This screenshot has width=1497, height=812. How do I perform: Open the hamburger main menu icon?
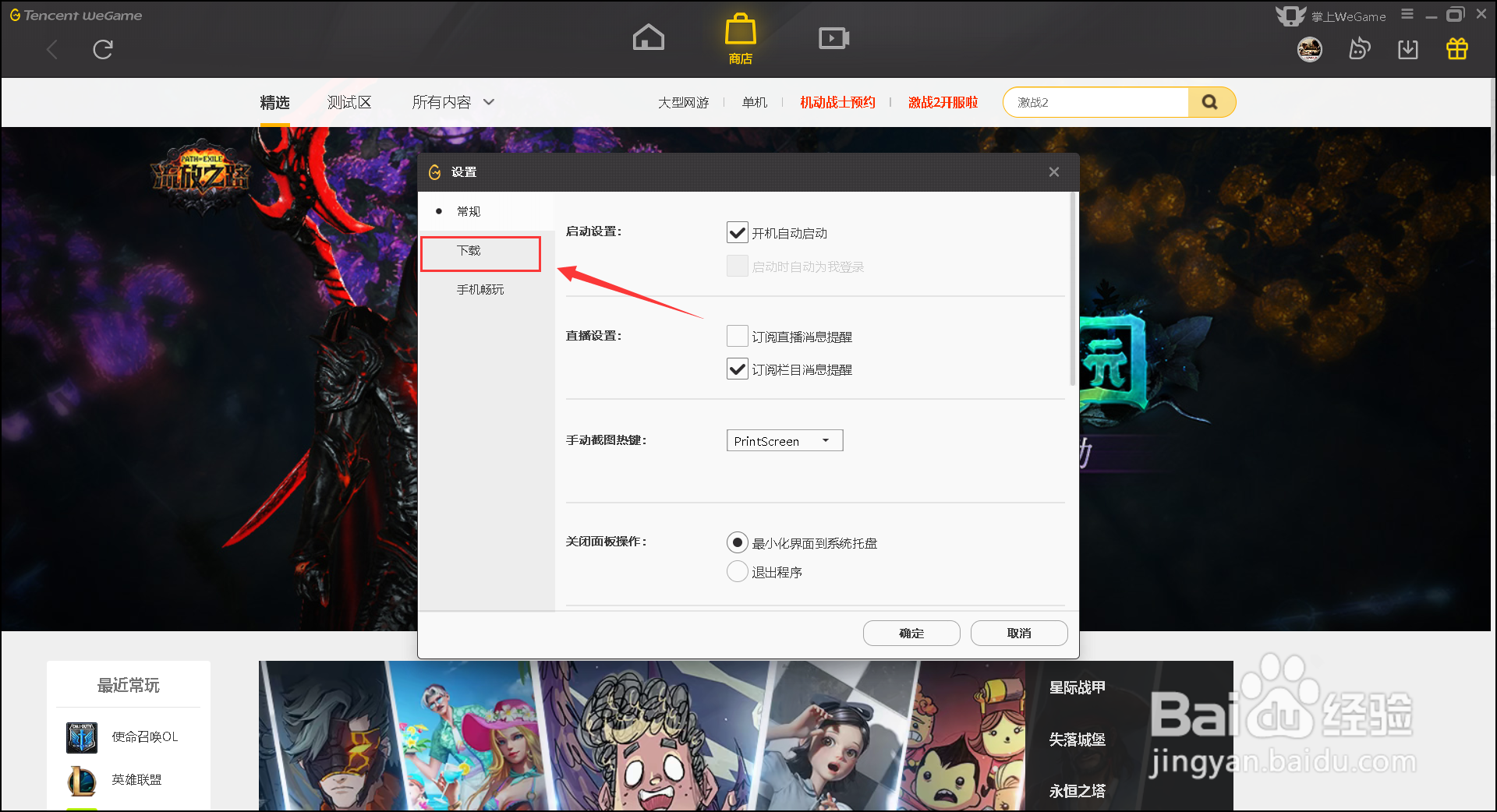pyautogui.click(x=1407, y=14)
